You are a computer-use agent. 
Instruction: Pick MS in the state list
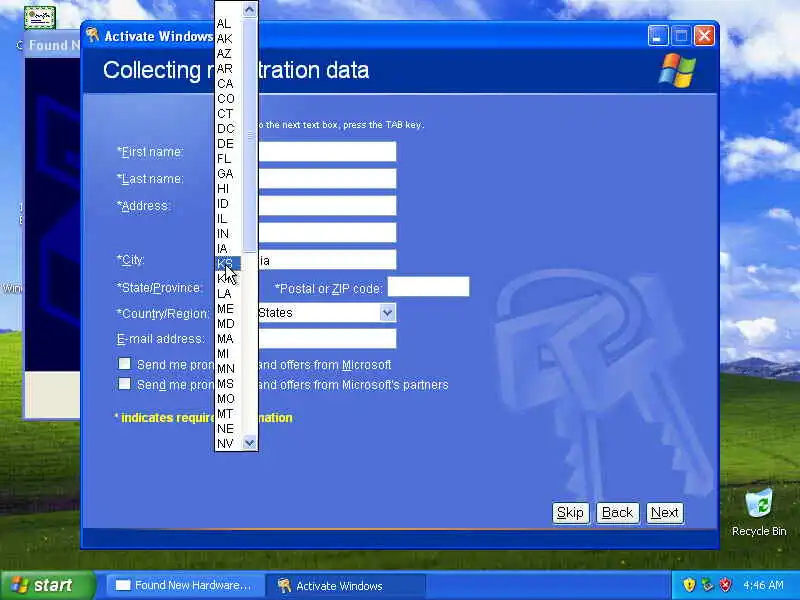click(x=228, y=384)
